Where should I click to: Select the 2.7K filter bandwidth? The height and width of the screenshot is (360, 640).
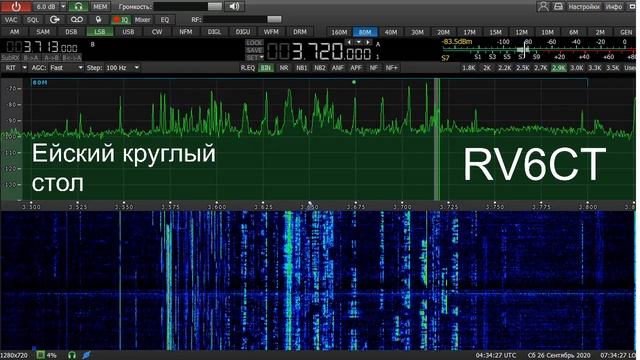click(540, 68)
